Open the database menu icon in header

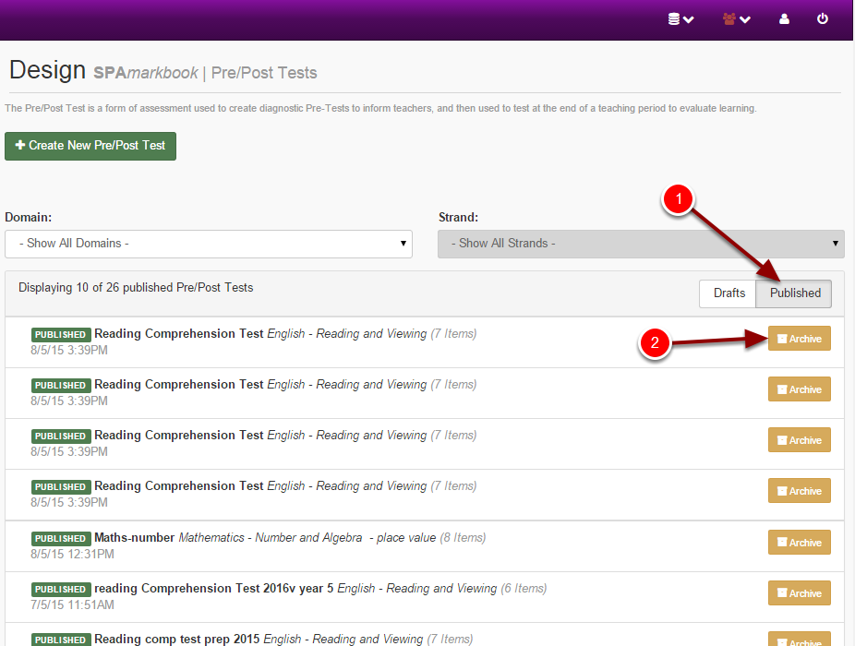pyautogui.click(x=681, y=19)
